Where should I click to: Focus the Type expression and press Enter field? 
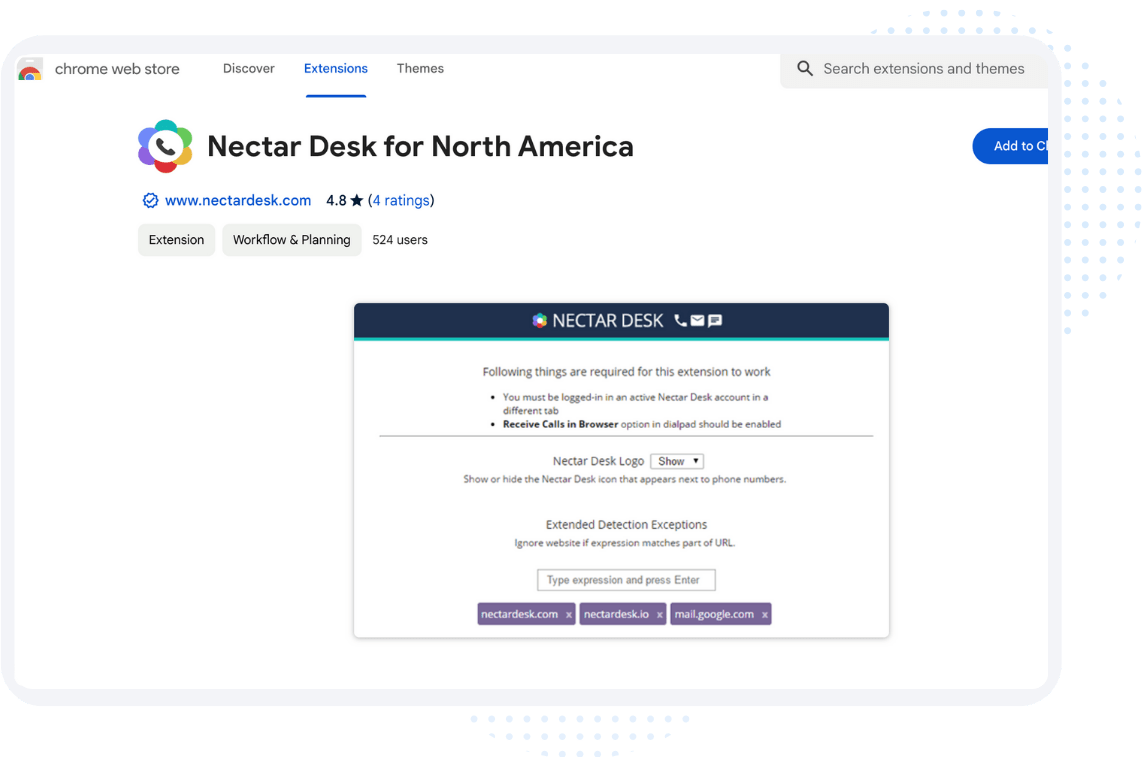click(x=626, y=580)
